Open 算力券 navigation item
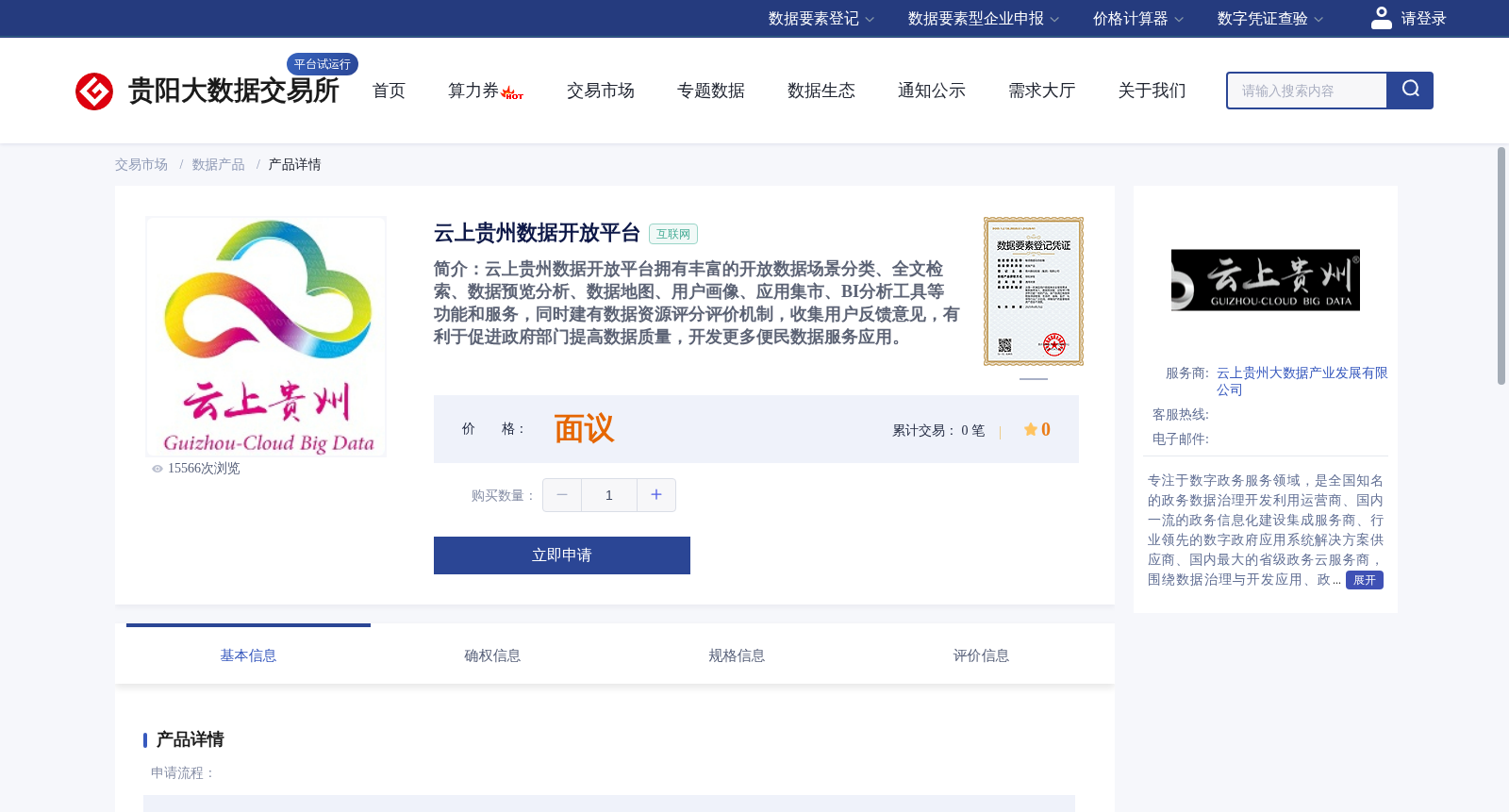 pyautogui.click(x=473, y=91)
